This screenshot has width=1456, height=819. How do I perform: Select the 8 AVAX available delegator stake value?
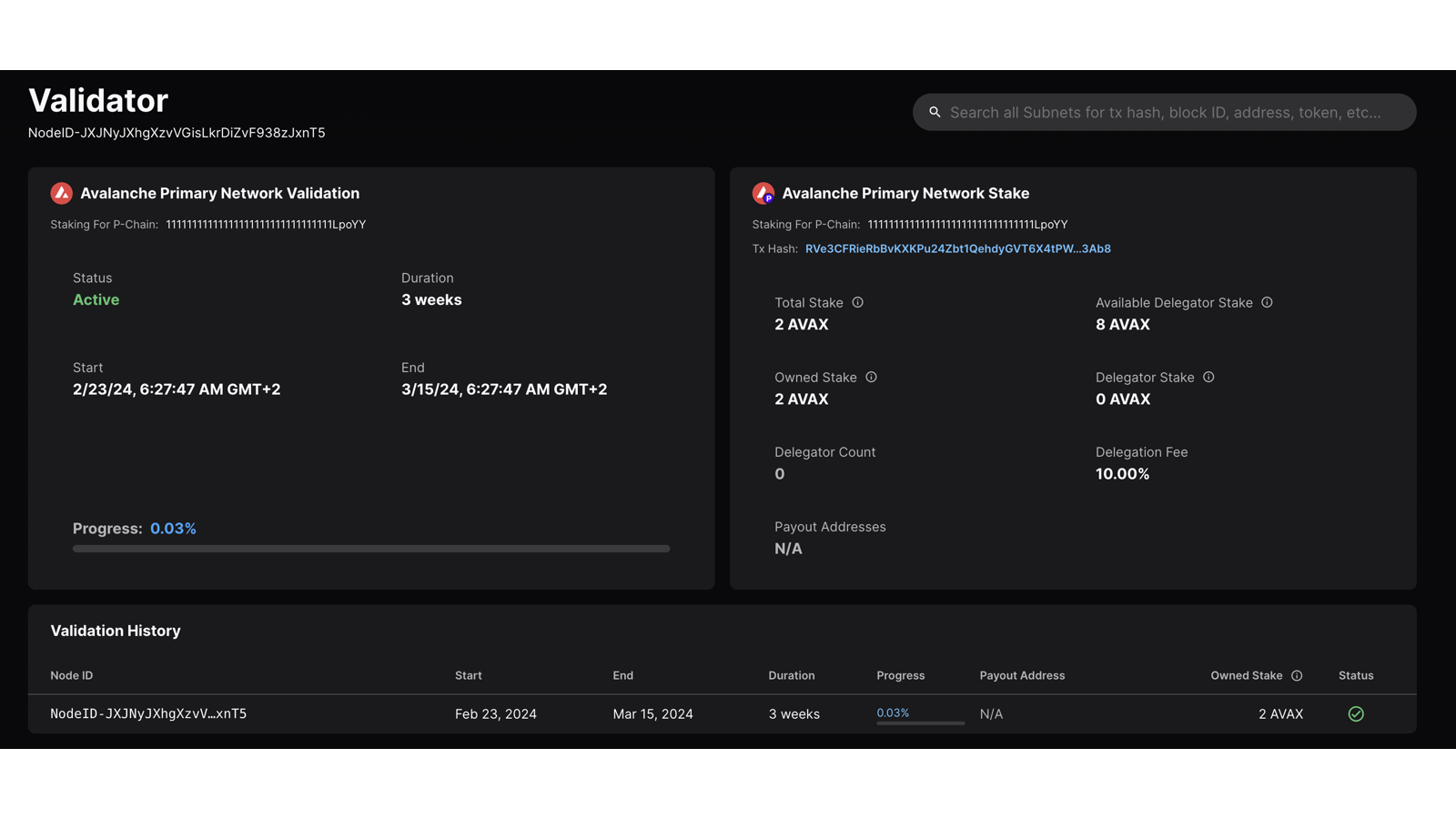[1123, 325]
